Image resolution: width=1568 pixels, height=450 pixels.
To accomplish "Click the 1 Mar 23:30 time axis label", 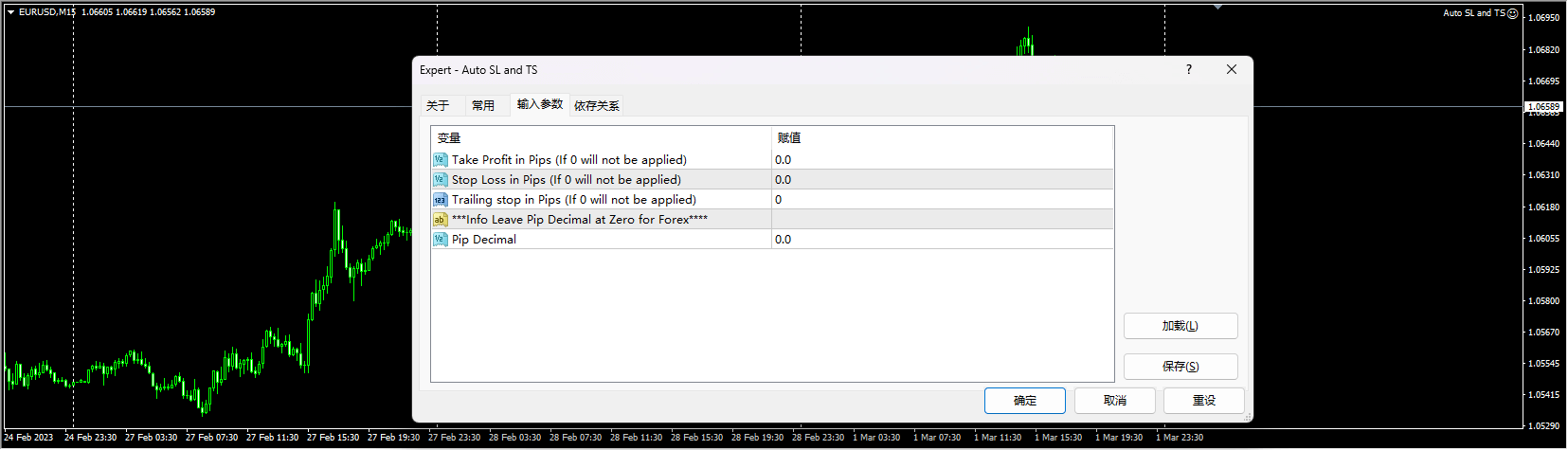I will [1180, 438].
